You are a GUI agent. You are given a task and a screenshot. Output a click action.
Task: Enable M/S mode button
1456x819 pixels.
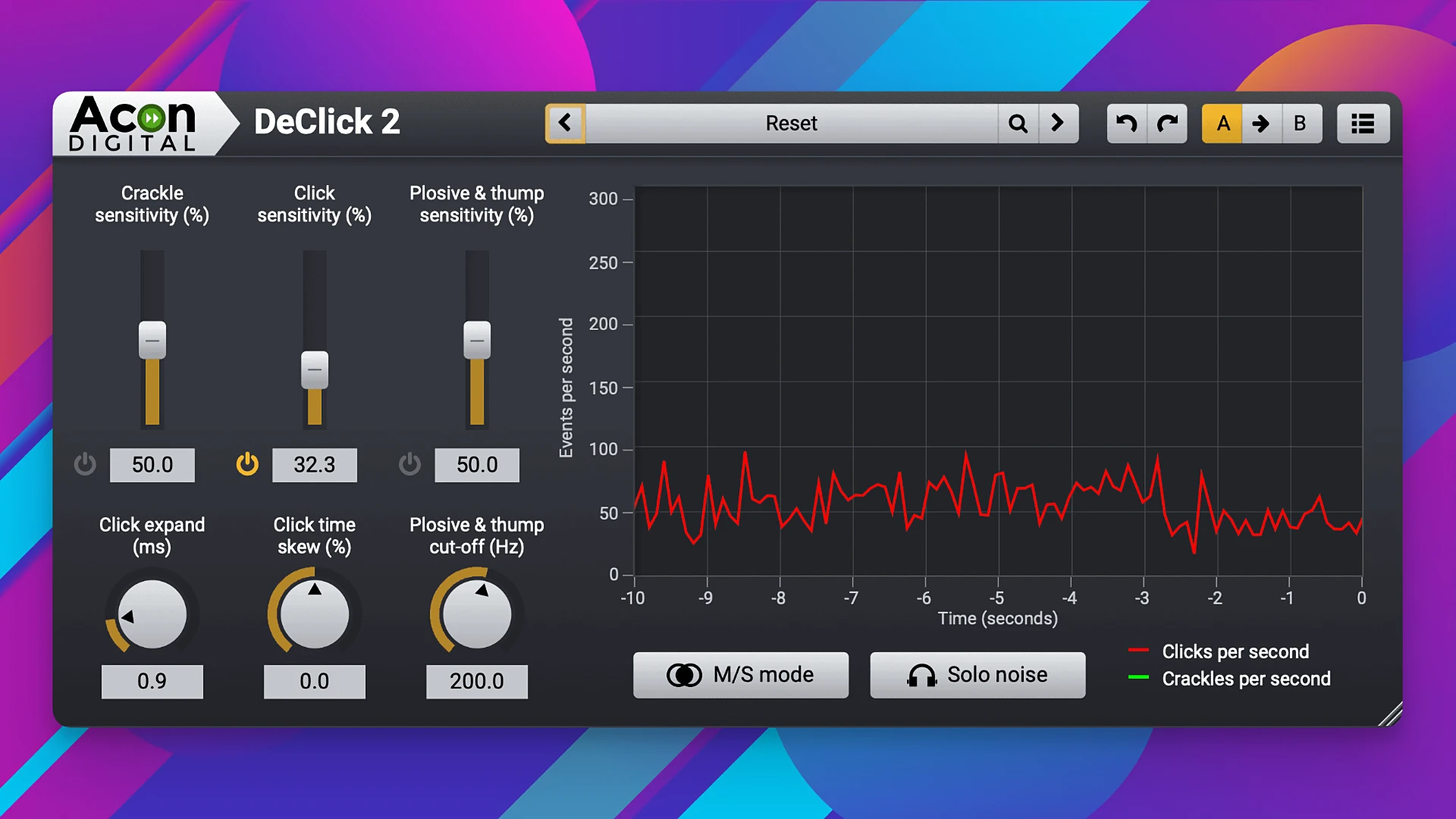pyautogui.click(x=741, y=675)
